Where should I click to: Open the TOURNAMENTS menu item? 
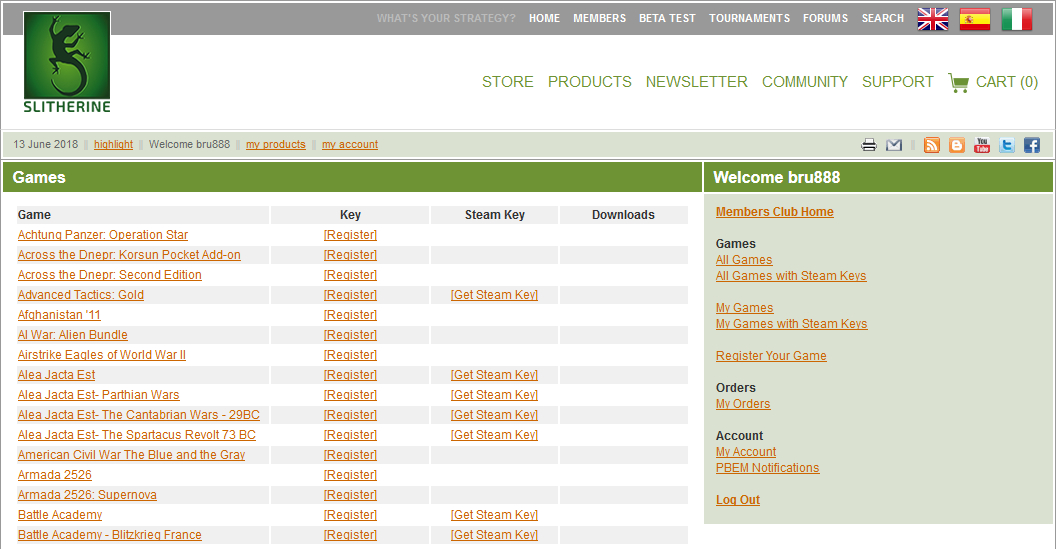pyautogui.click(x=749, y=19)
